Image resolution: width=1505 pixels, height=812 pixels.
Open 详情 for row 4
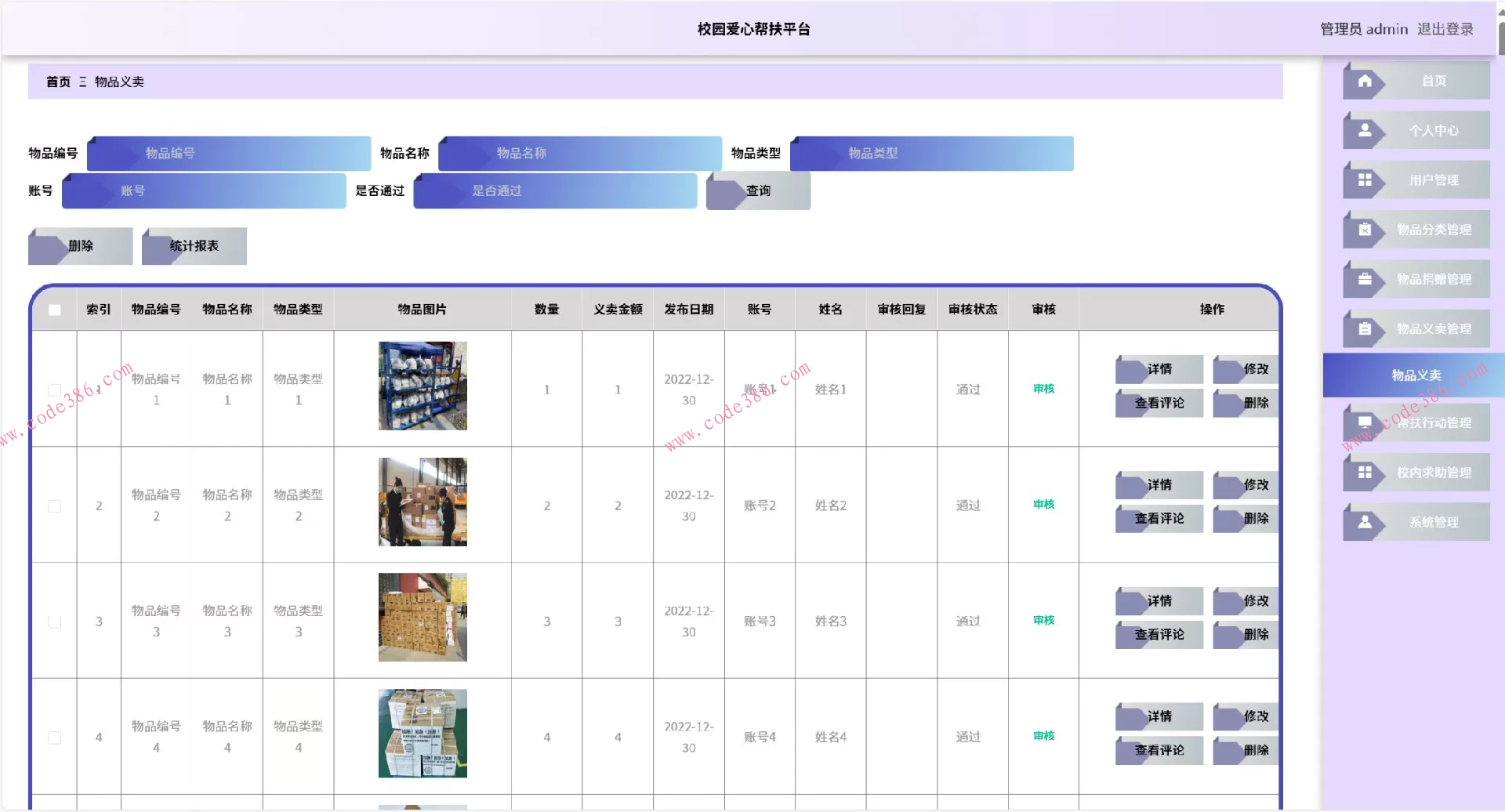tap(1159, 716)
